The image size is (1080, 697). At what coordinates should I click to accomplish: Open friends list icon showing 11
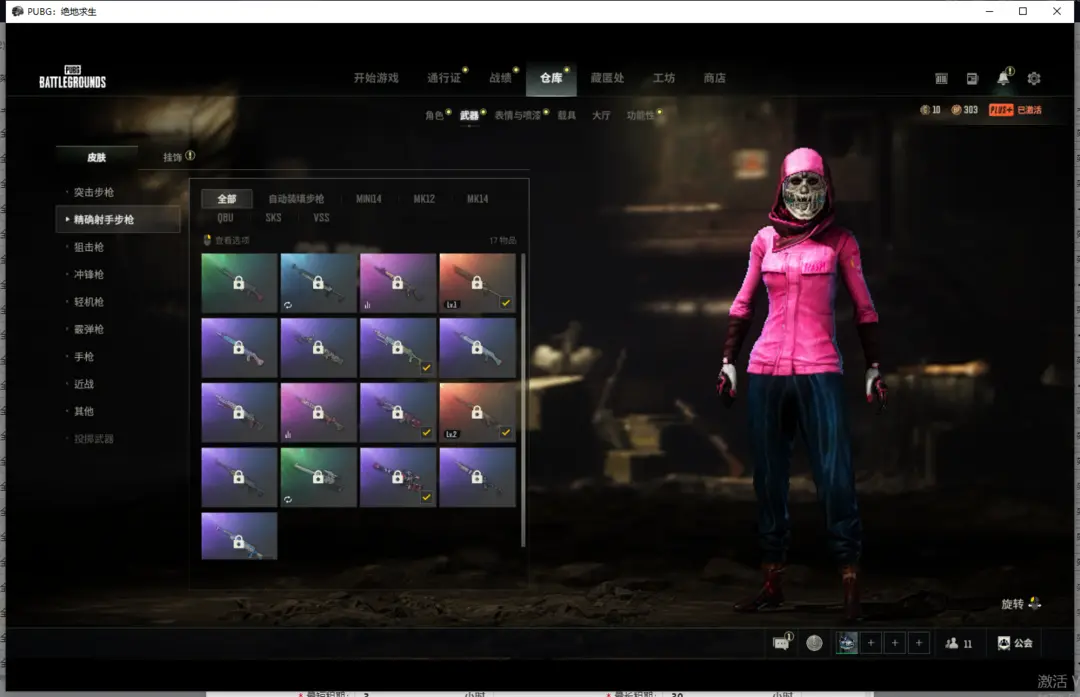[x=952, y=643]
